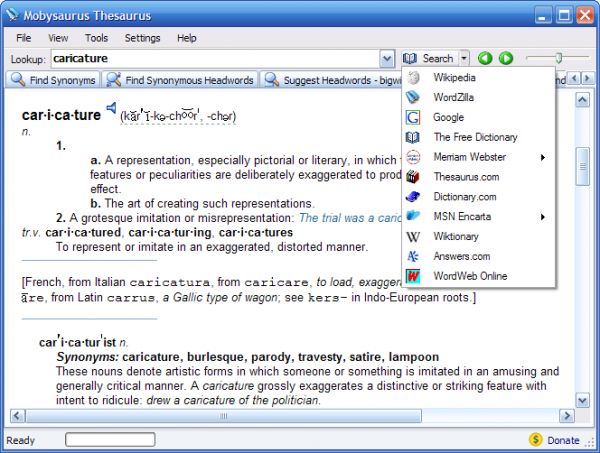Click the zoom slider in the toolbar
The image size is (600, 453).
tap(558, 58)
